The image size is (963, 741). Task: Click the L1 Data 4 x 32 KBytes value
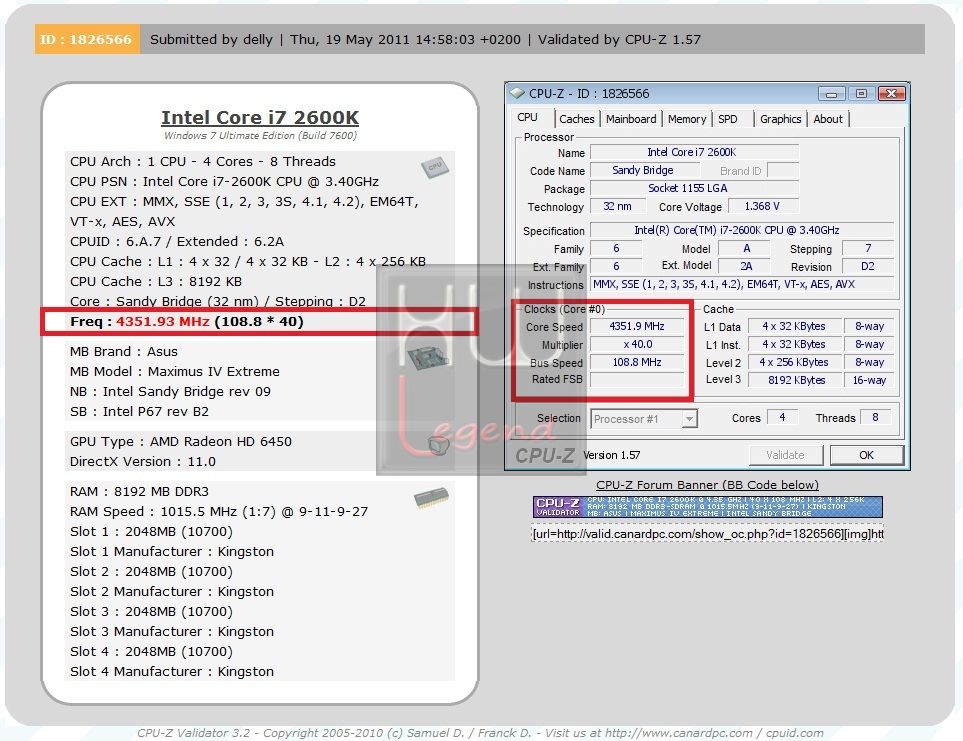793,327
